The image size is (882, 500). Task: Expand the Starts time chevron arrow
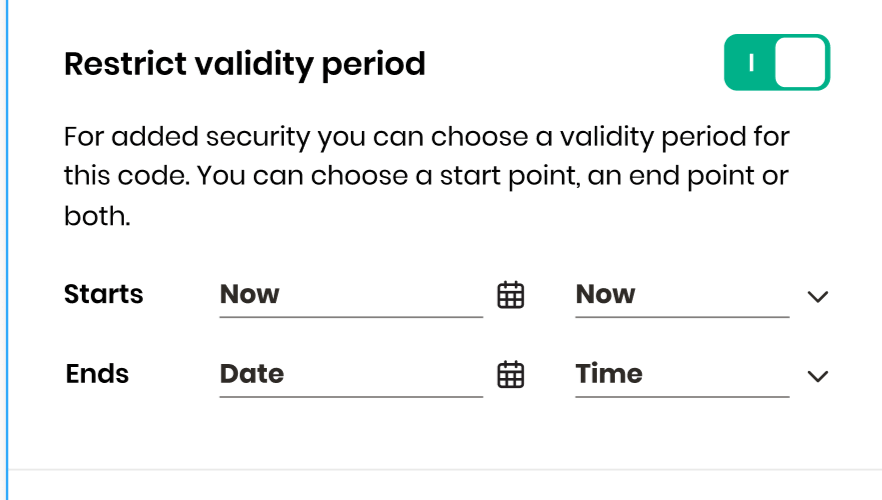point(817,296)
